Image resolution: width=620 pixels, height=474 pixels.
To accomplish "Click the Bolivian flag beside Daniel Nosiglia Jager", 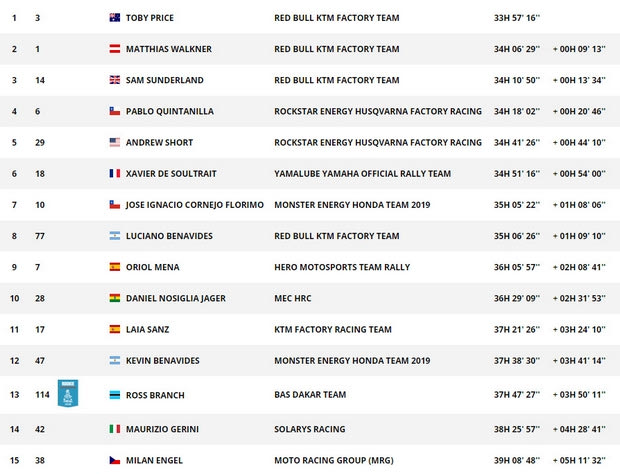I will (x=114, y=298).
